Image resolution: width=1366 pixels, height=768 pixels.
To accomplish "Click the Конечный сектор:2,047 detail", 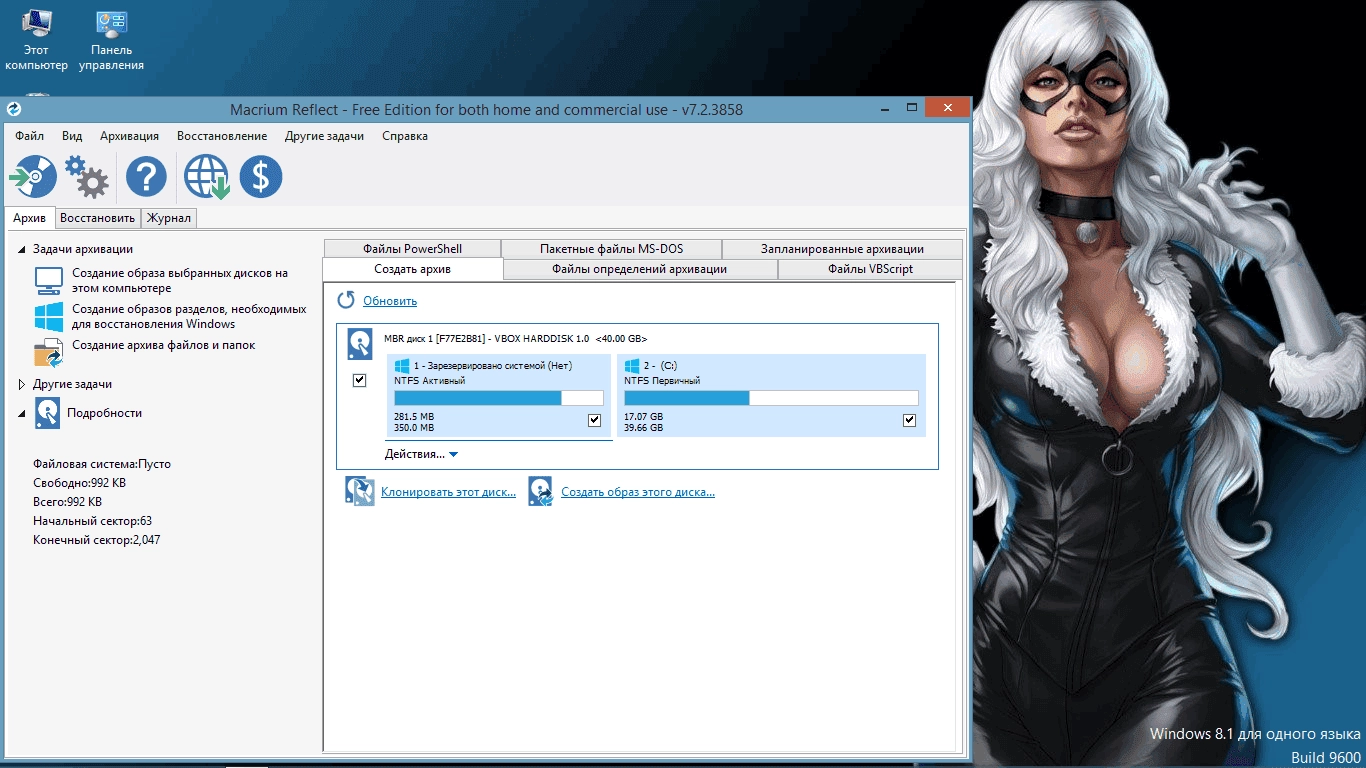I will [x=96, y=540].
